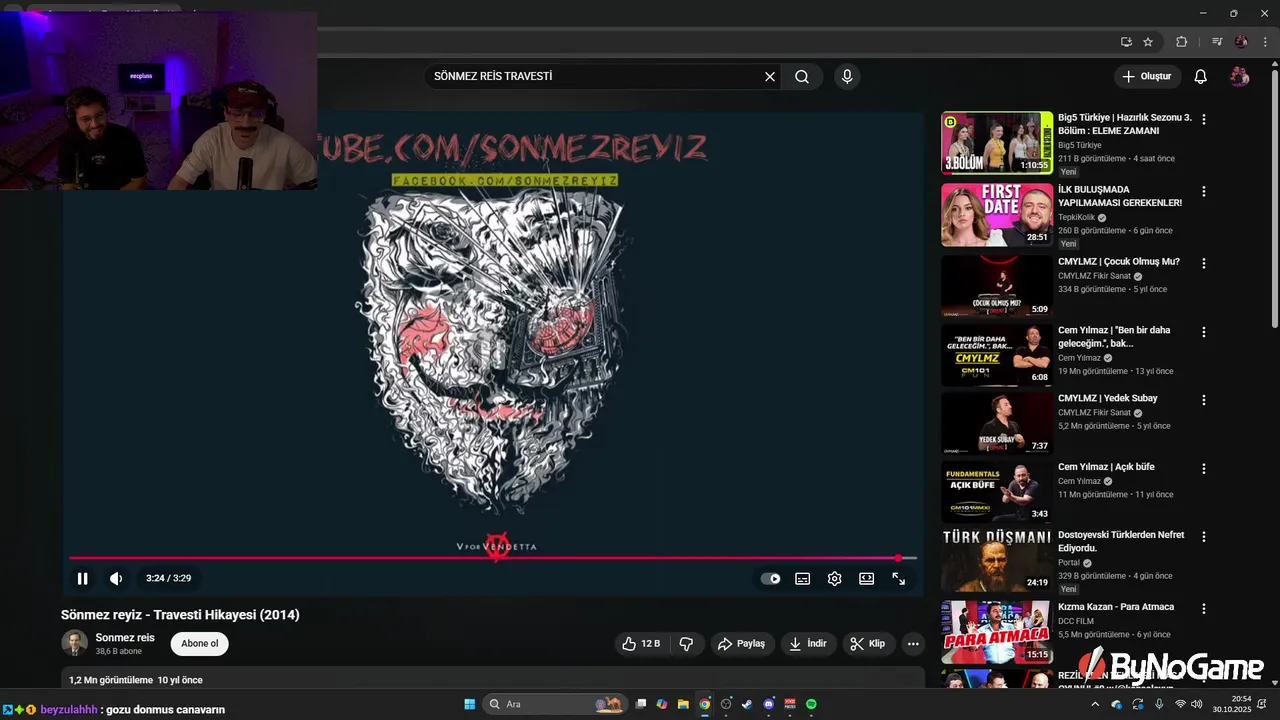Open TepkiKolik channel link
The height and width of the screenshot is (720, 1280).
click(x=1076, y=217)
